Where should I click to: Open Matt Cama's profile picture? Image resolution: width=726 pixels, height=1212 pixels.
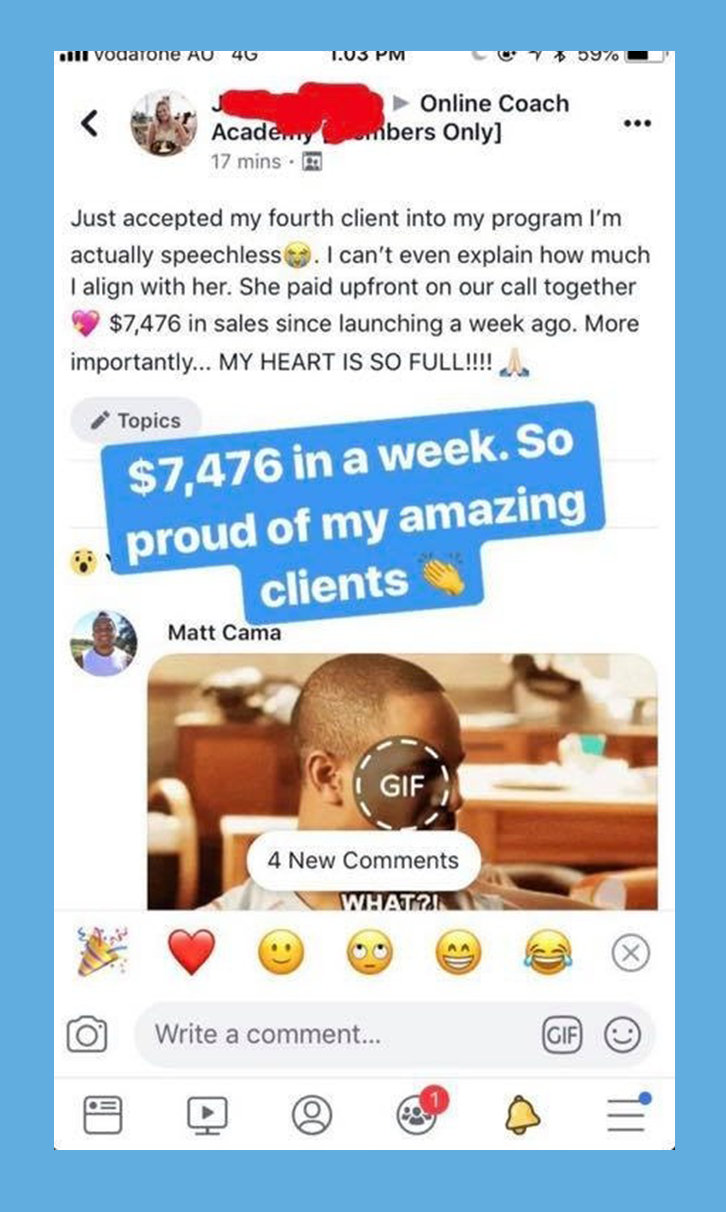[x=104, y=644]
